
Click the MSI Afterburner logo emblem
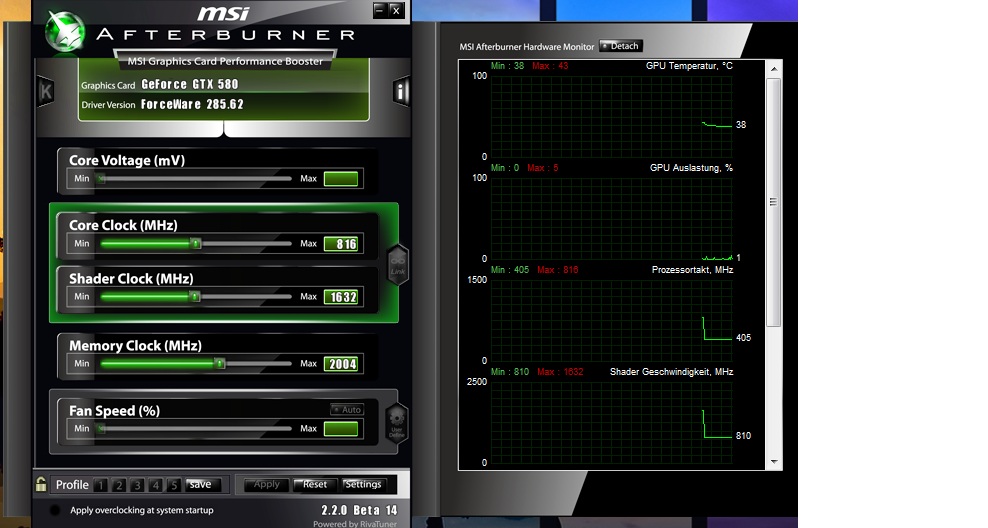click(66, 31)
